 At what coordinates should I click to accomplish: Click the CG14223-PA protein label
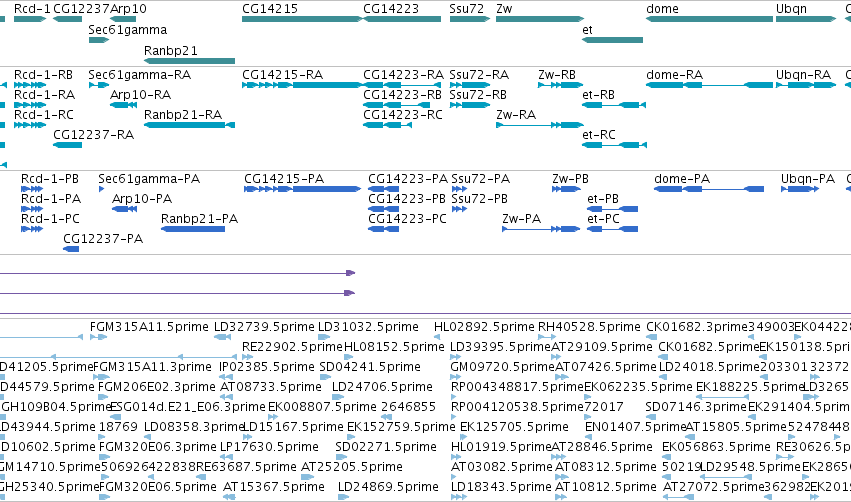(408, 179)
